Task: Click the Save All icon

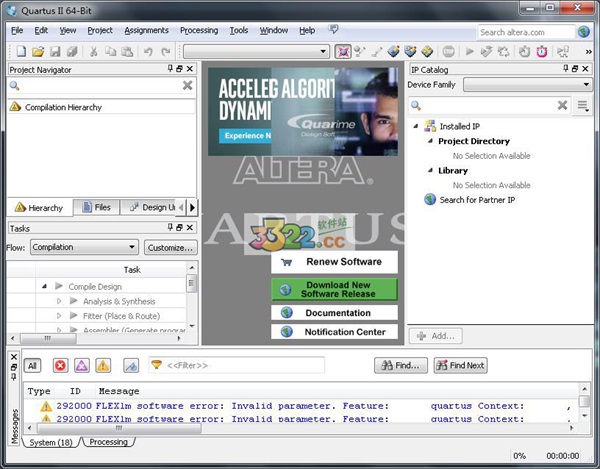Action: point(72,51)
